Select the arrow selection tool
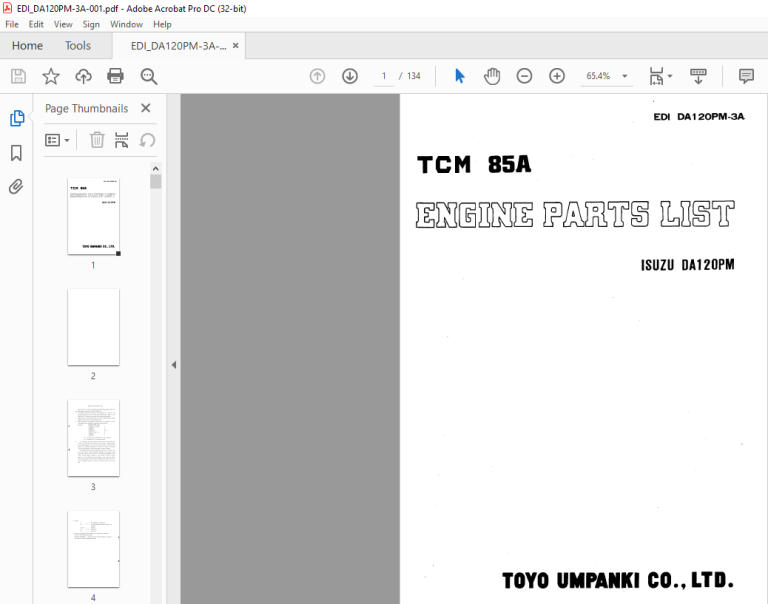Image resolution: width=768 pixels, height=604 pixels. click(x=459, y=76)
